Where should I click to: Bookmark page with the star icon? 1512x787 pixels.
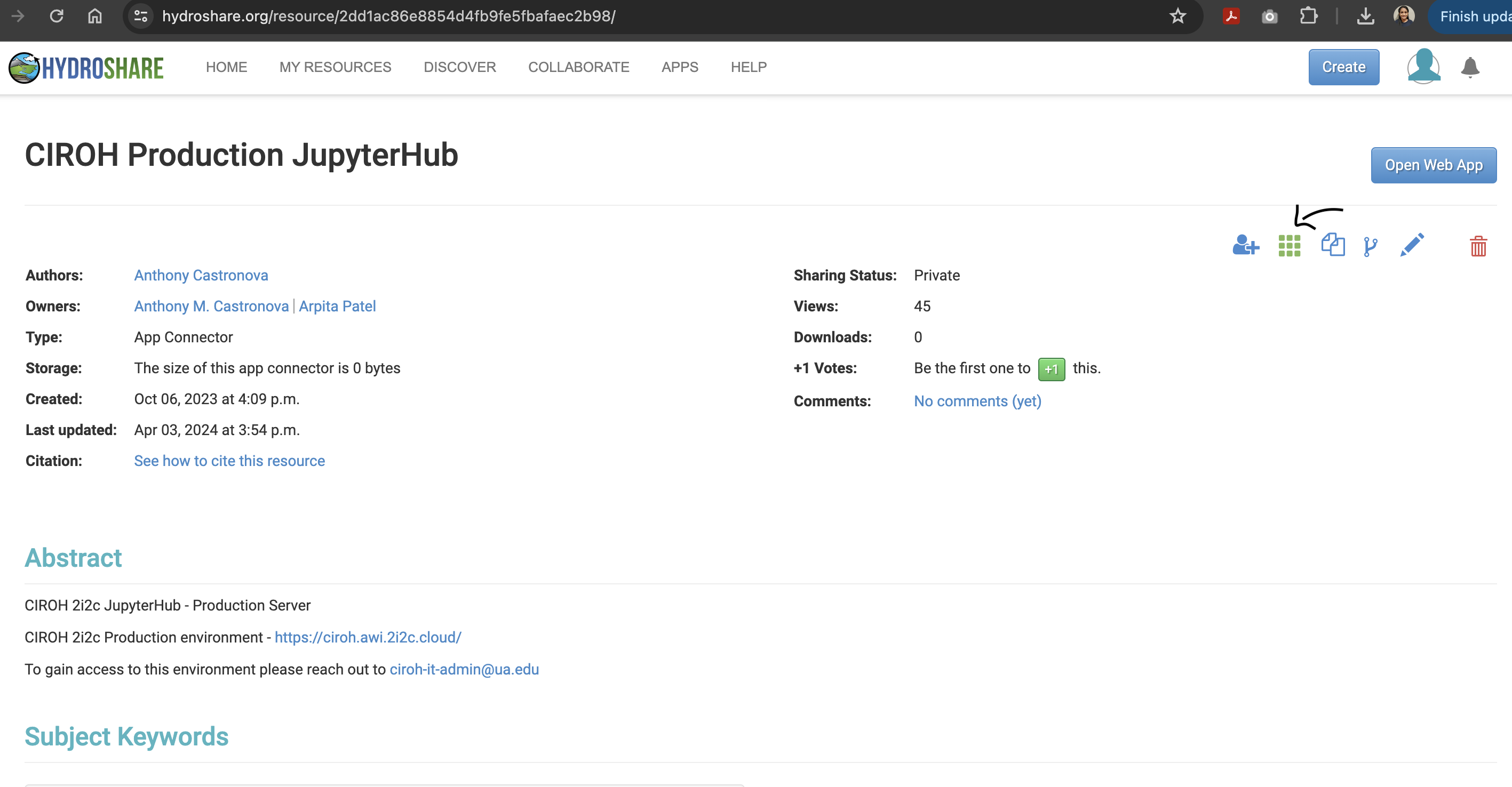(1177, 16)
